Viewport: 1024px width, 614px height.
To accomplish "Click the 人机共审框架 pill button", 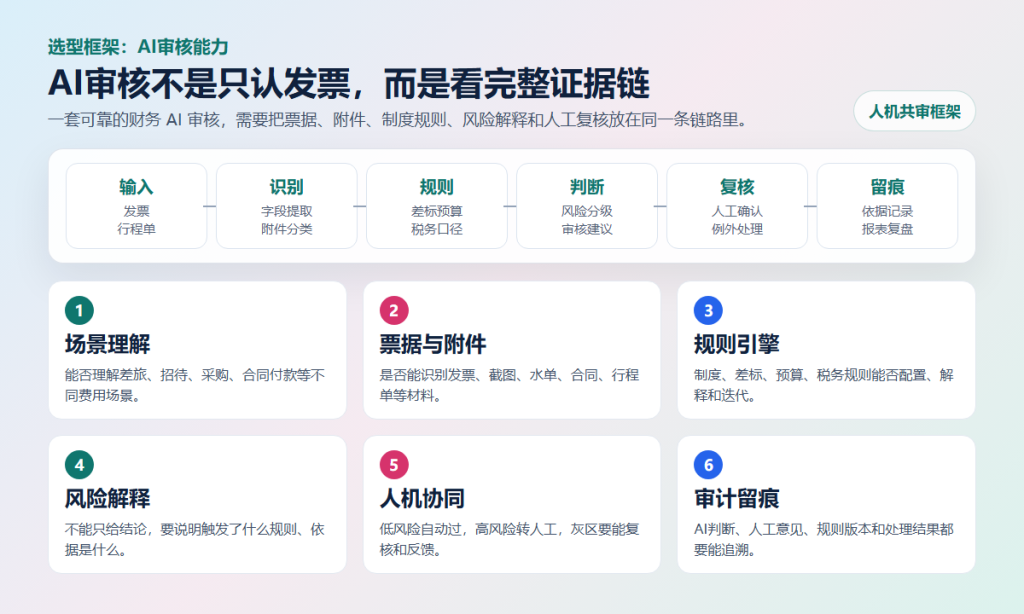I will point(914,112).
